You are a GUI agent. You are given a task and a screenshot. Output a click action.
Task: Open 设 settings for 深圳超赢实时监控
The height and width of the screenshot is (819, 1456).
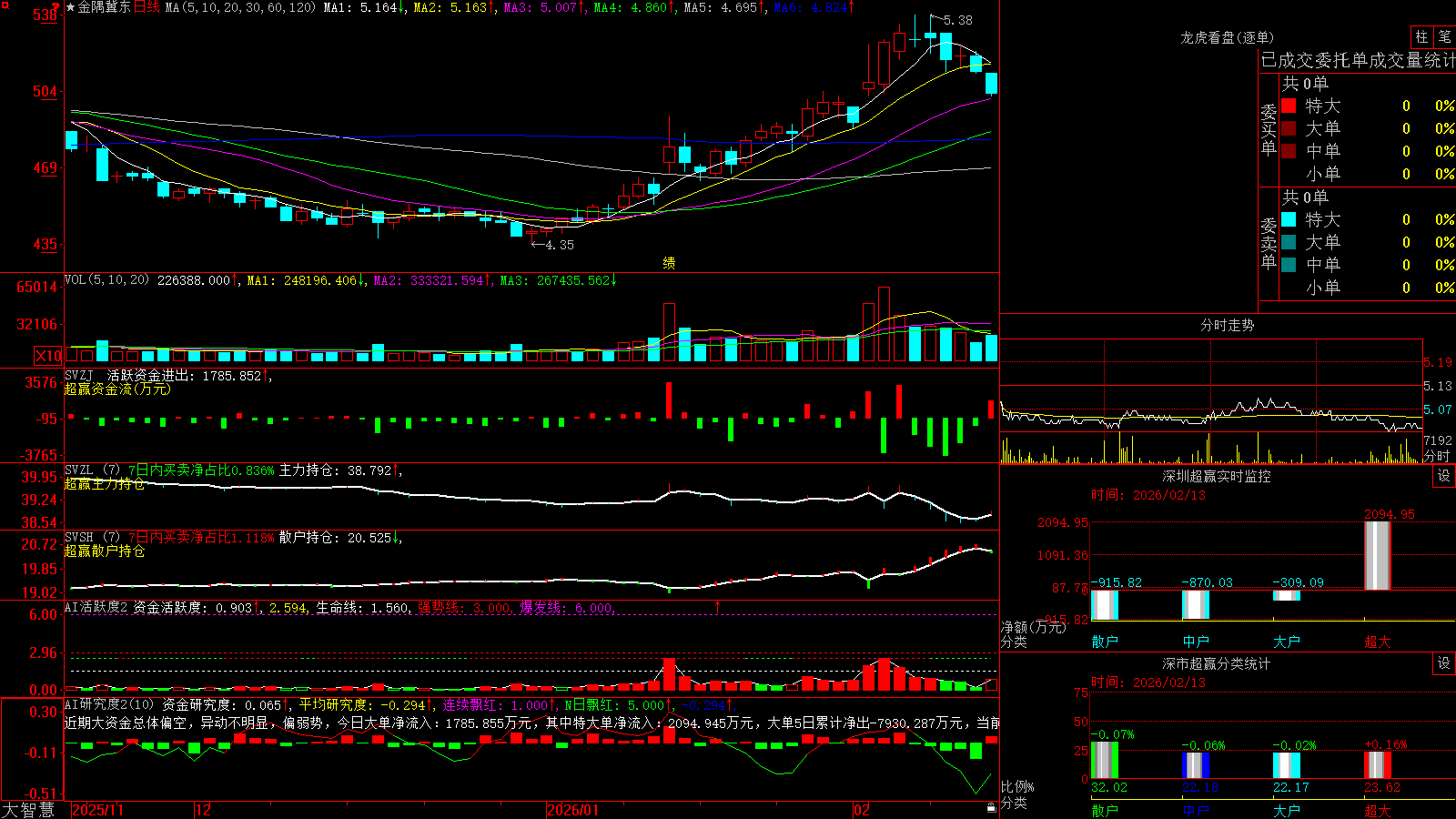click(x=1444, y=476)
